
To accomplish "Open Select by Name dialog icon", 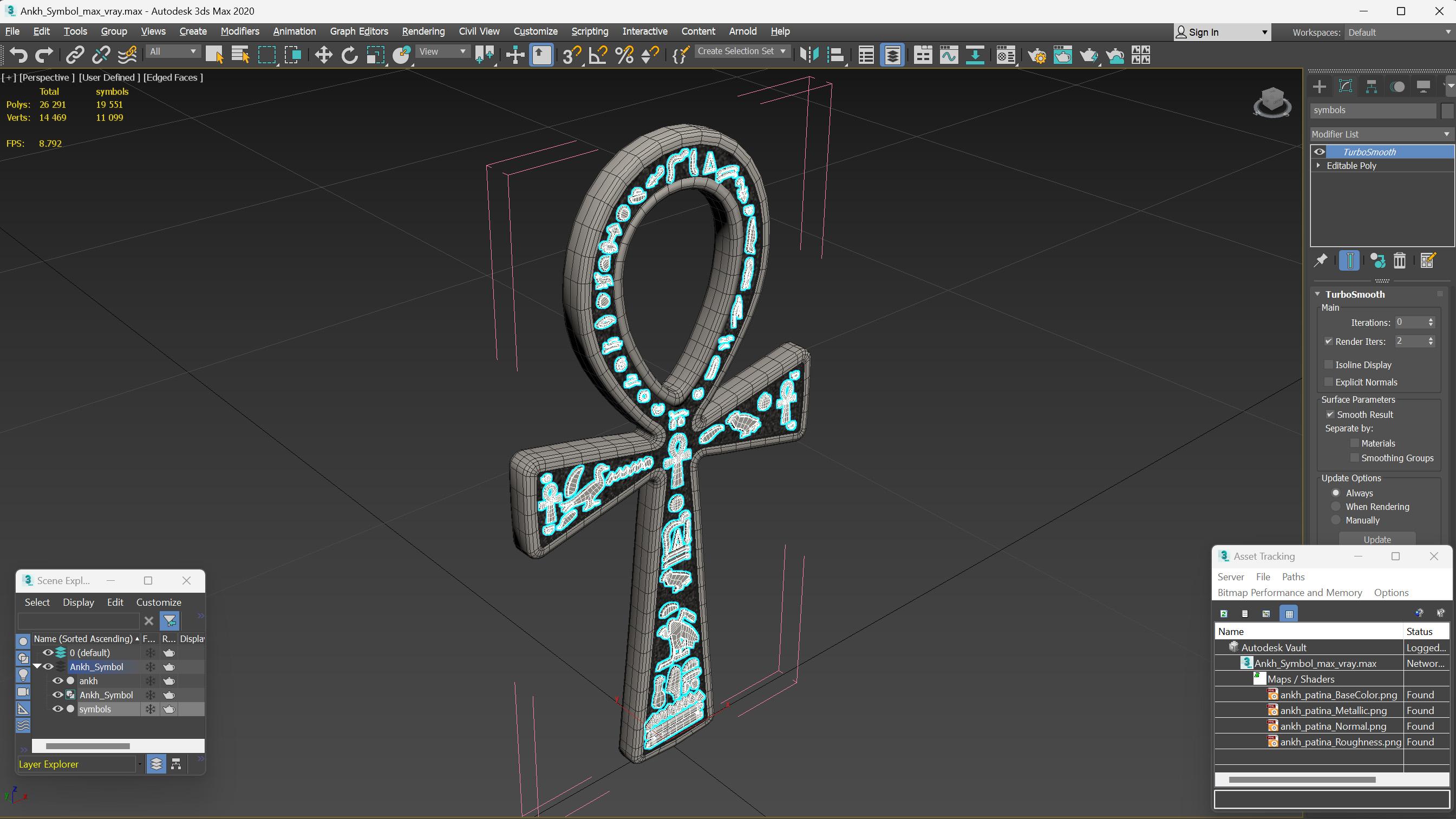I will (x=240, y=55).
